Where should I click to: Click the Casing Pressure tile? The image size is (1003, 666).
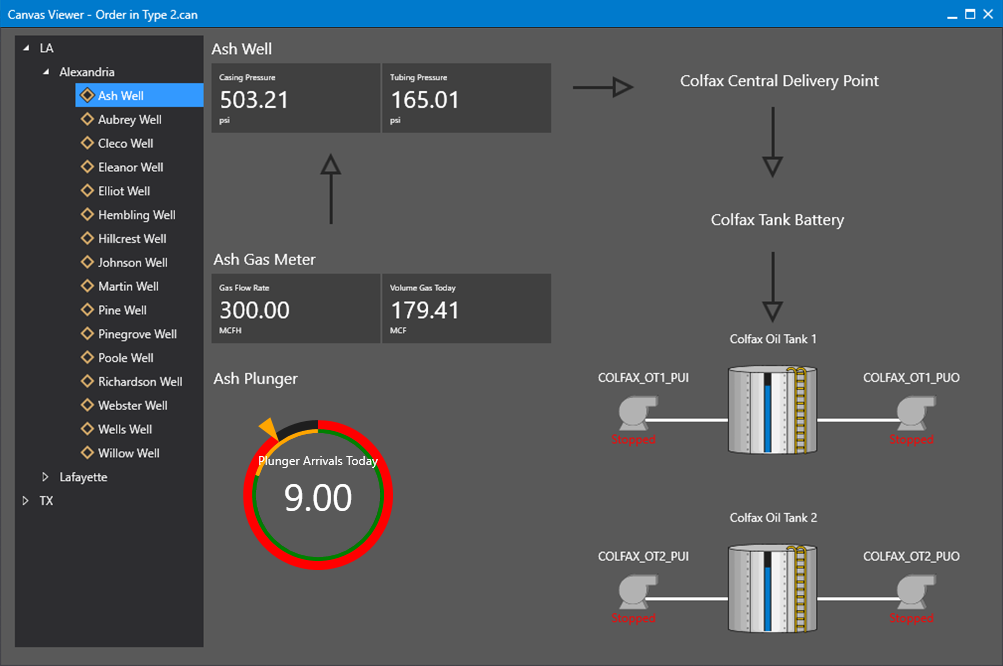click(296, 98)
